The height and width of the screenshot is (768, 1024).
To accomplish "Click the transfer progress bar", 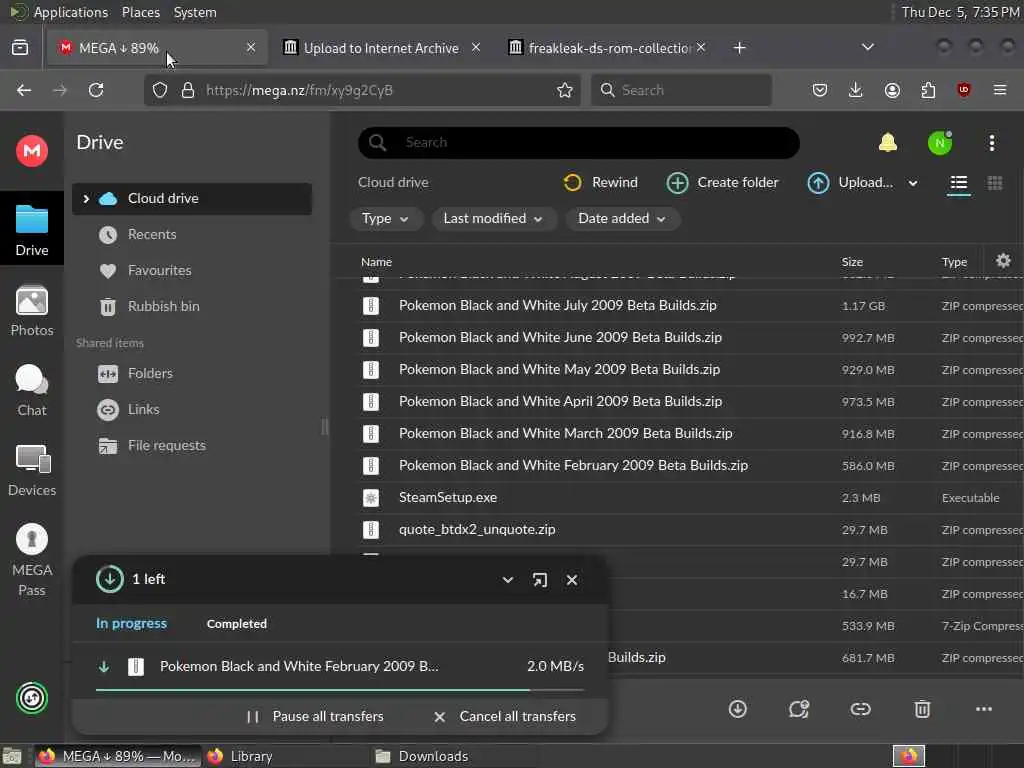I will click(x=340, y=690).
